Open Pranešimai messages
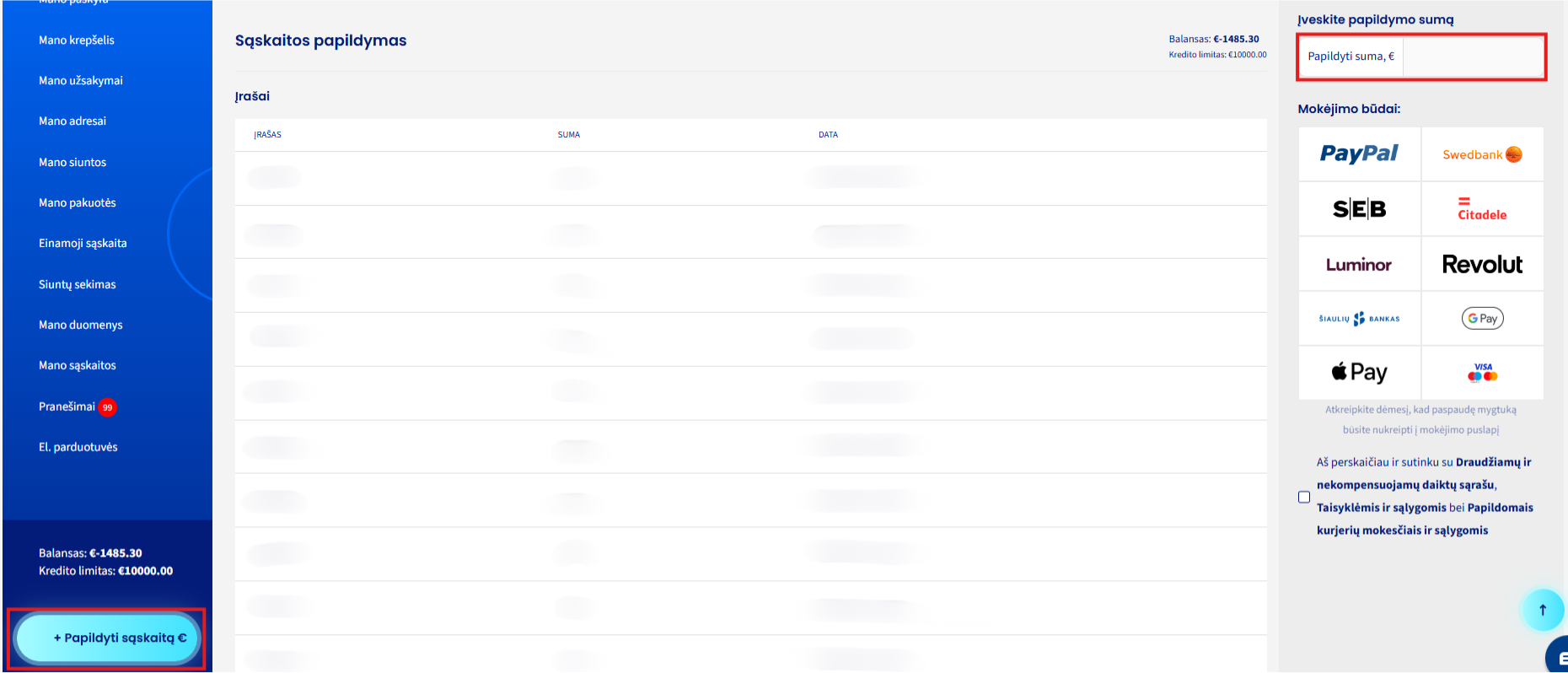1568x673 pixels. [67, 406]
